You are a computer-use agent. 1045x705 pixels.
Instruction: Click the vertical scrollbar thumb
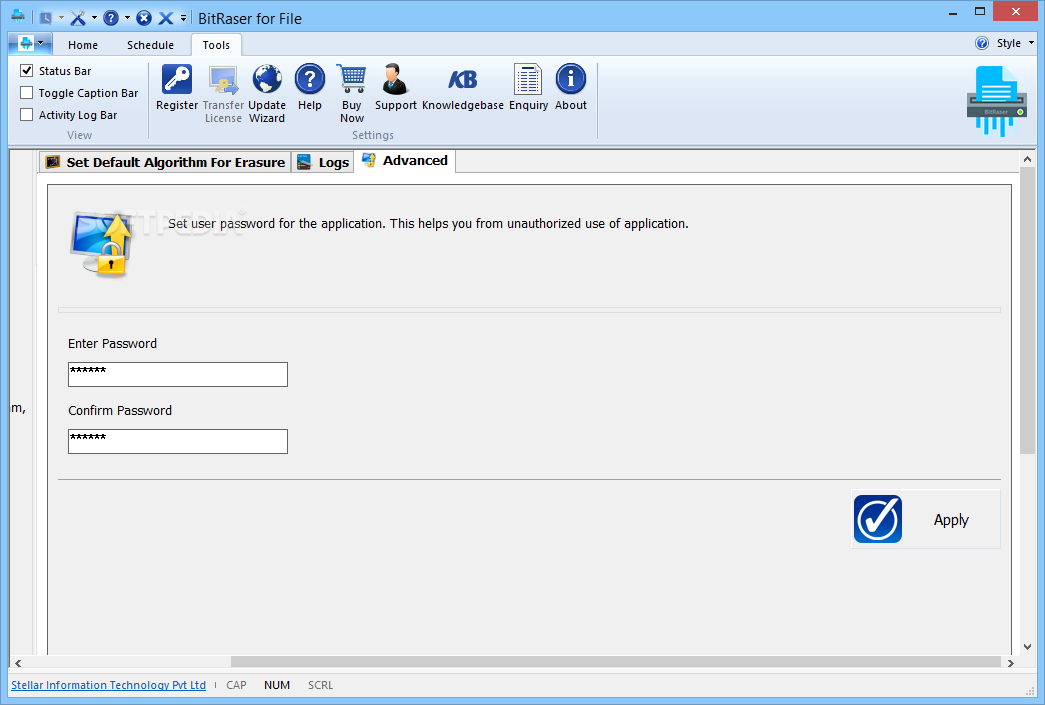point(1027,311)
